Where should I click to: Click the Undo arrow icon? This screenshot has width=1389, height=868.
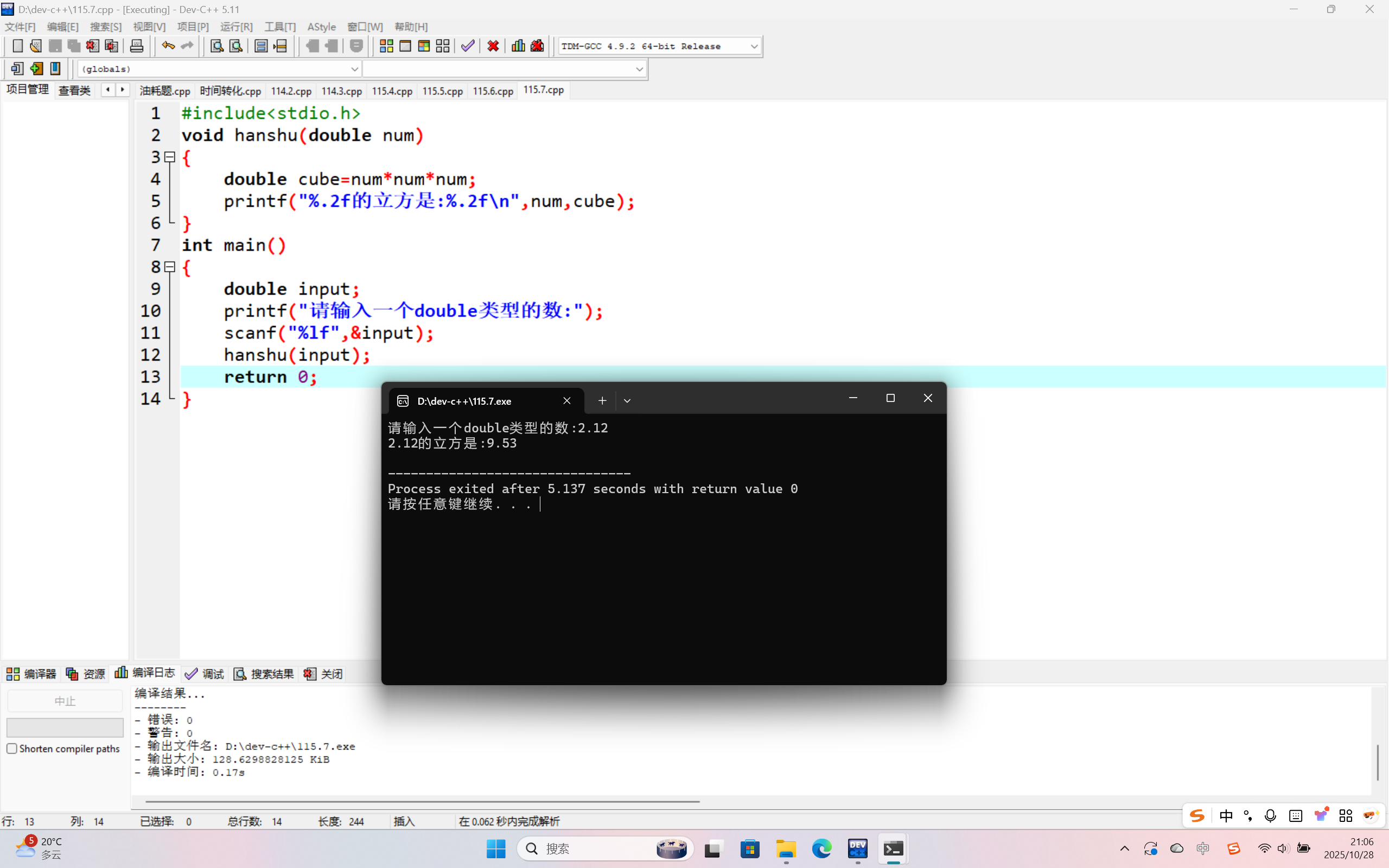(x=168, y=46)
